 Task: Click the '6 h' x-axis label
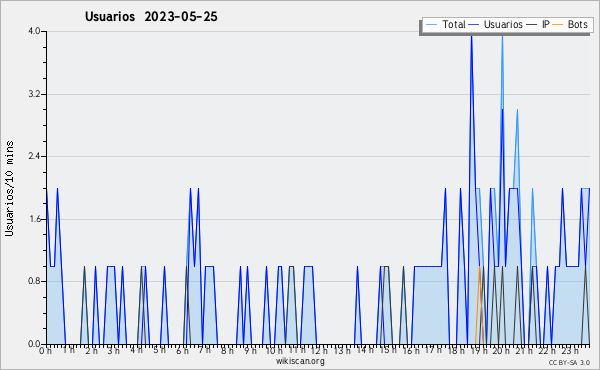click(182, 351)
